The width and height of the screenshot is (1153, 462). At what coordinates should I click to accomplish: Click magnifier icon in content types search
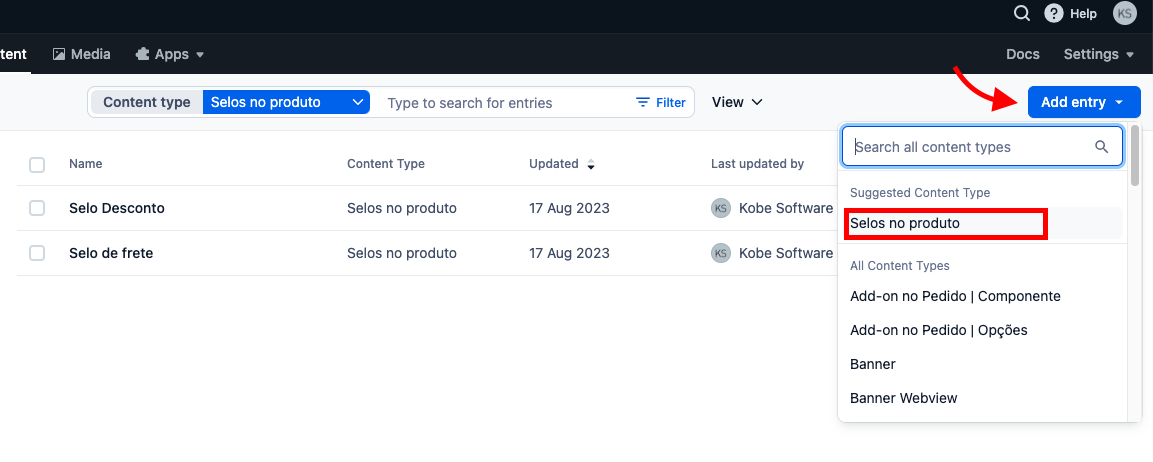[1102, 147]
